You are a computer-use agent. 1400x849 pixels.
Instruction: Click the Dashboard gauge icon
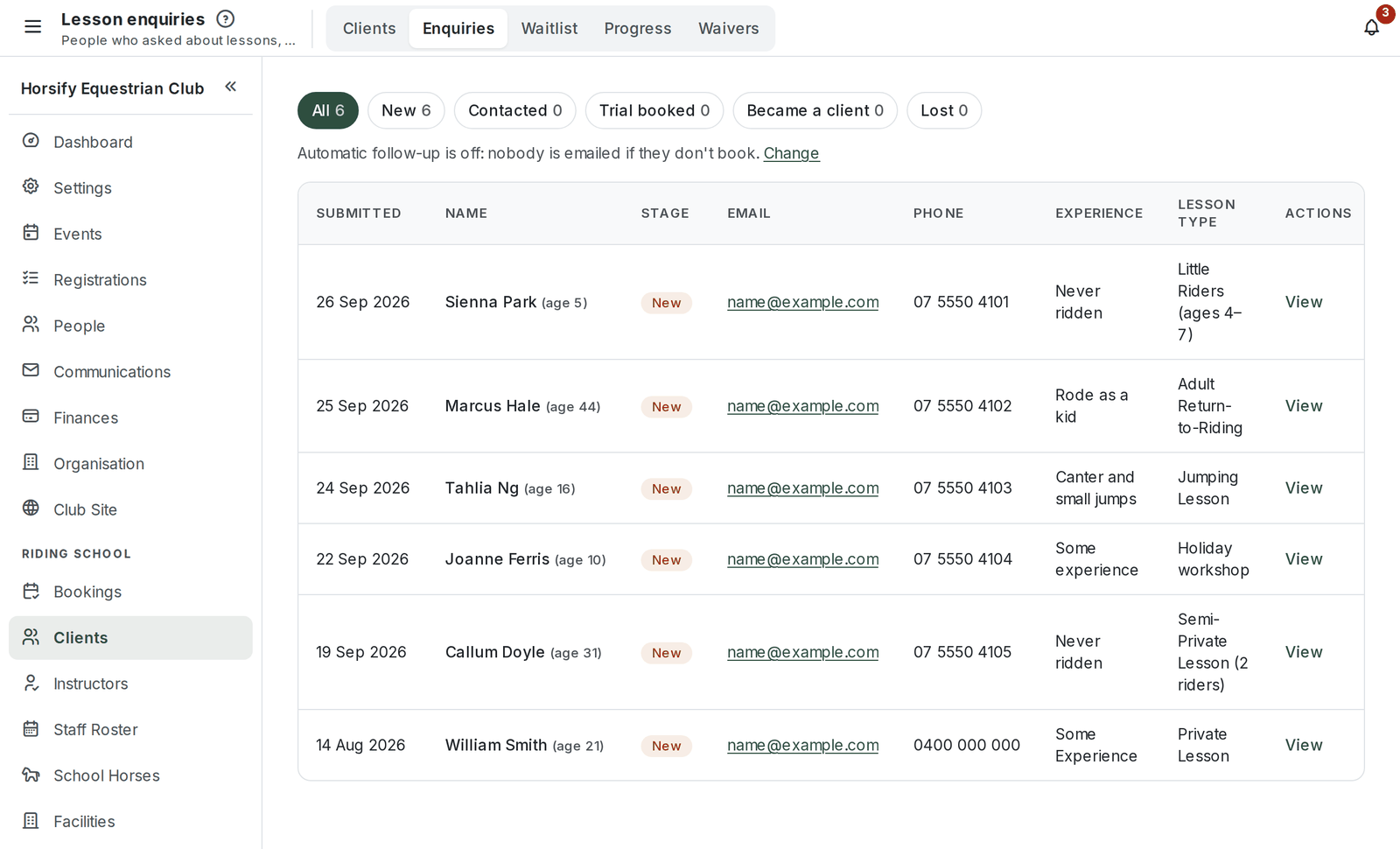tap(31, 141)
